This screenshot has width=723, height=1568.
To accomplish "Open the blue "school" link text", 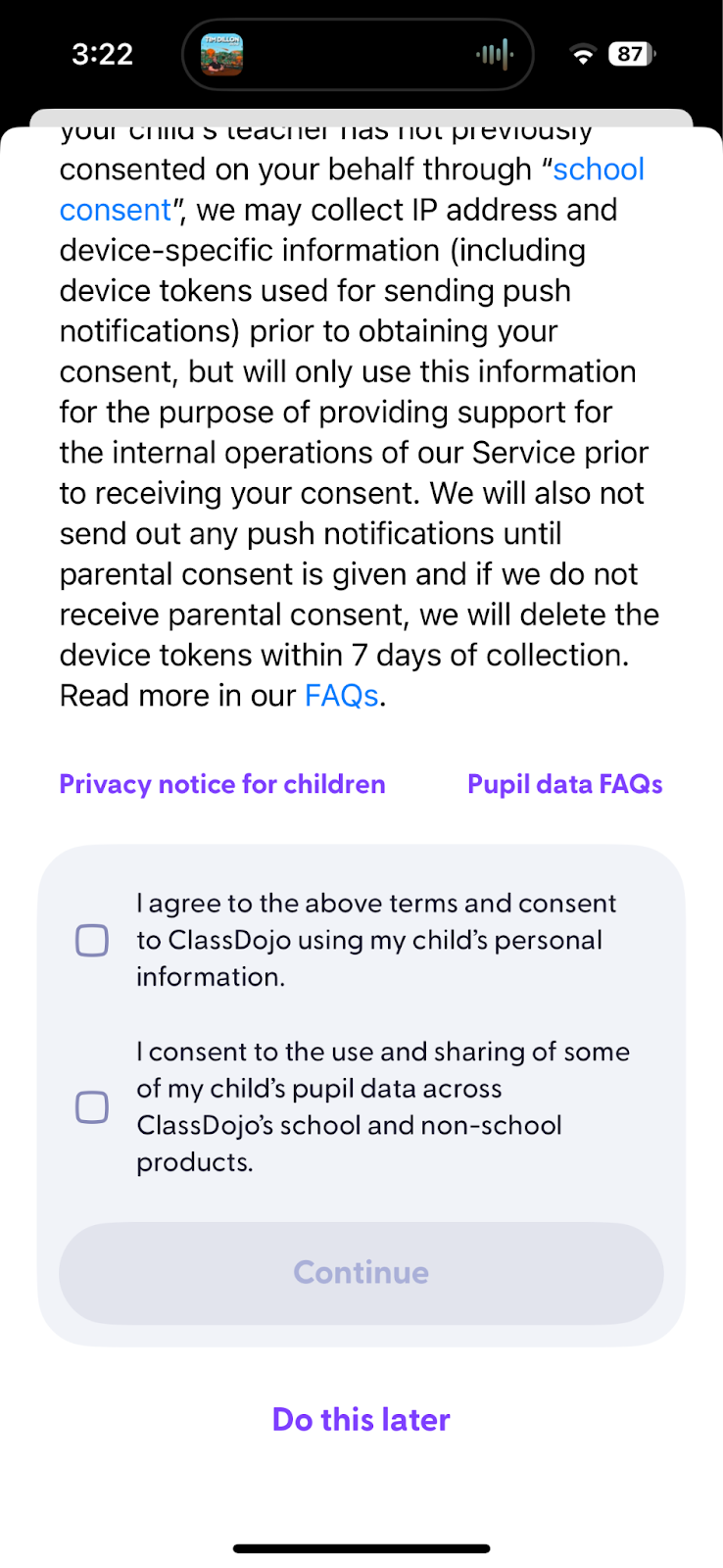I will coord(599,170).
